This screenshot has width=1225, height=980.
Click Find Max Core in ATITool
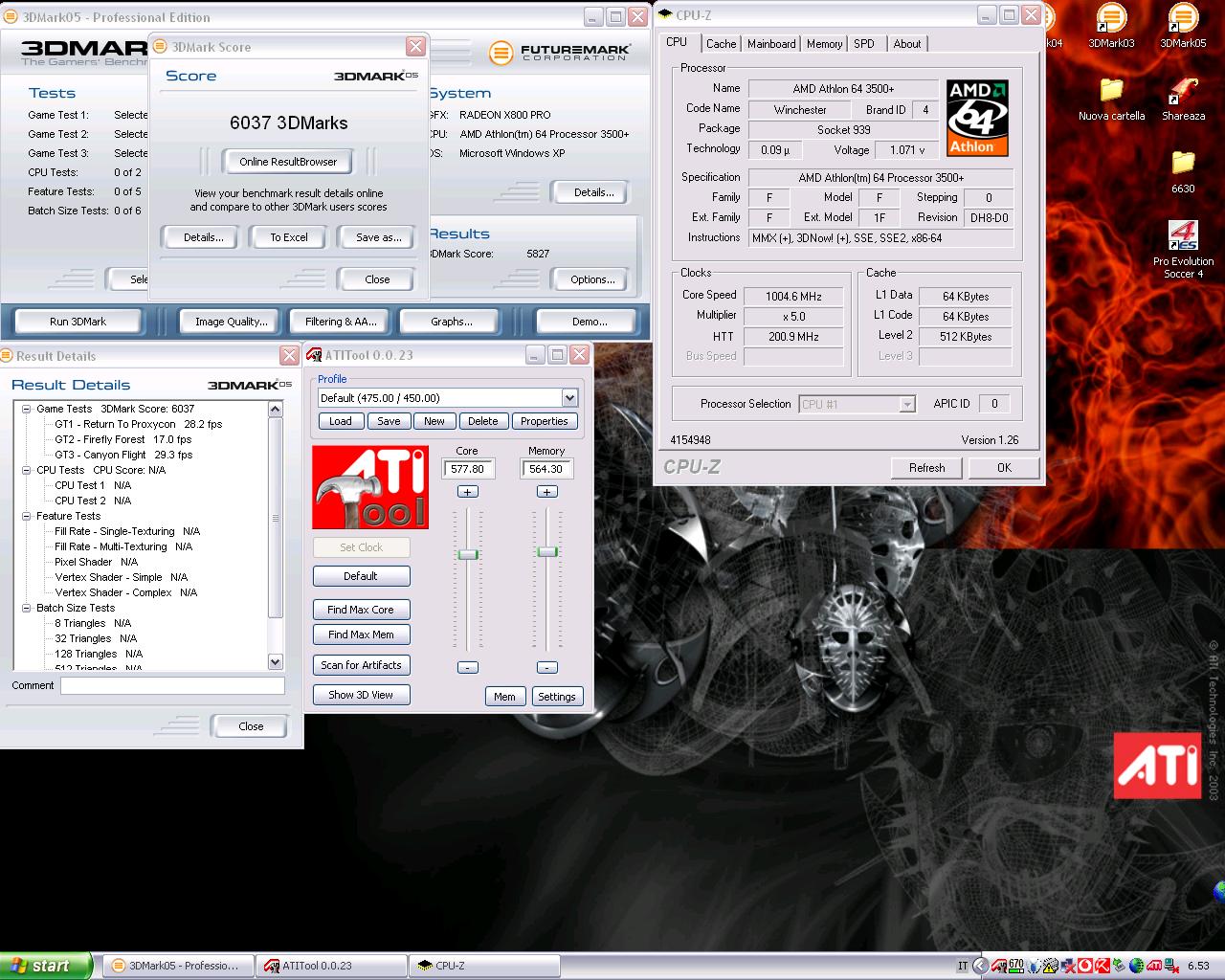(x=361, y=610)
